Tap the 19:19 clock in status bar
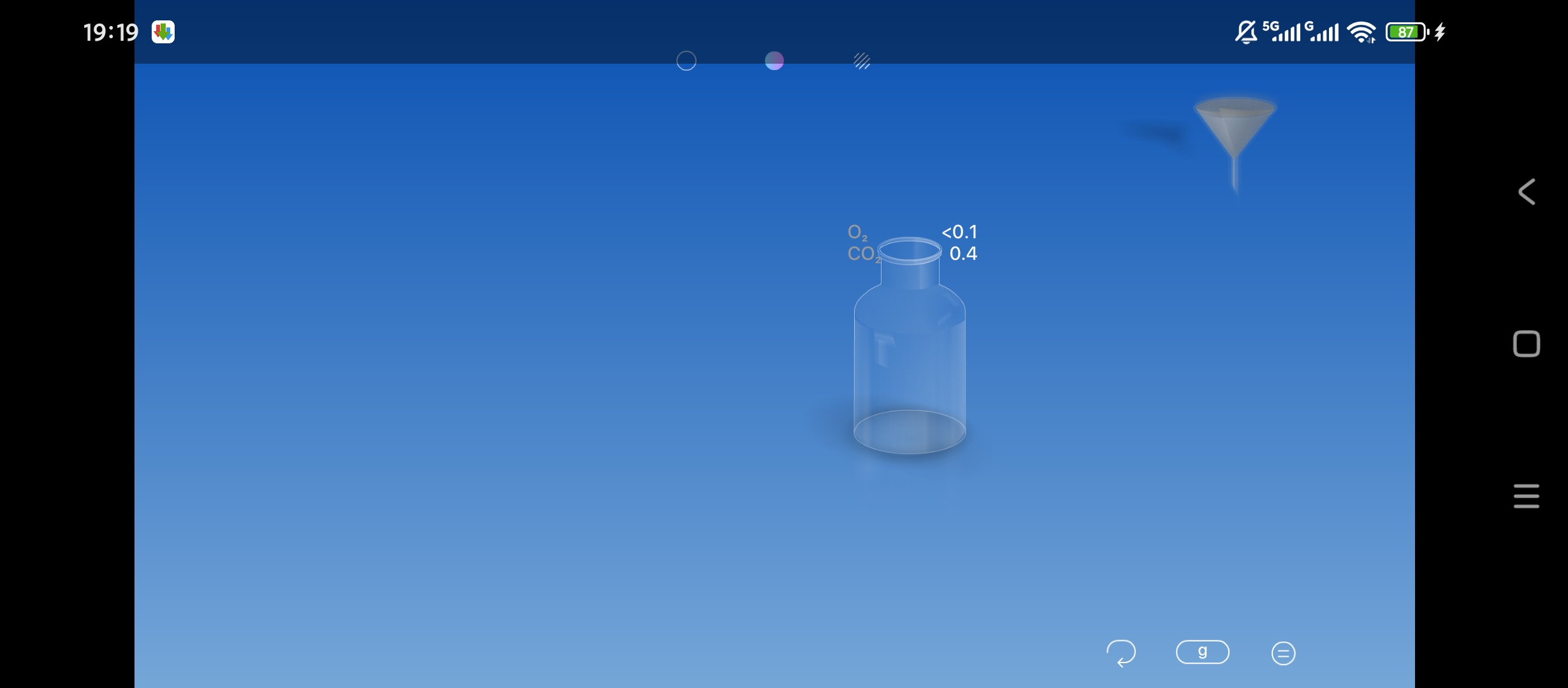The height and width of the screenshot is (688, 1568). pyautogui.click(x=111, y=32)
